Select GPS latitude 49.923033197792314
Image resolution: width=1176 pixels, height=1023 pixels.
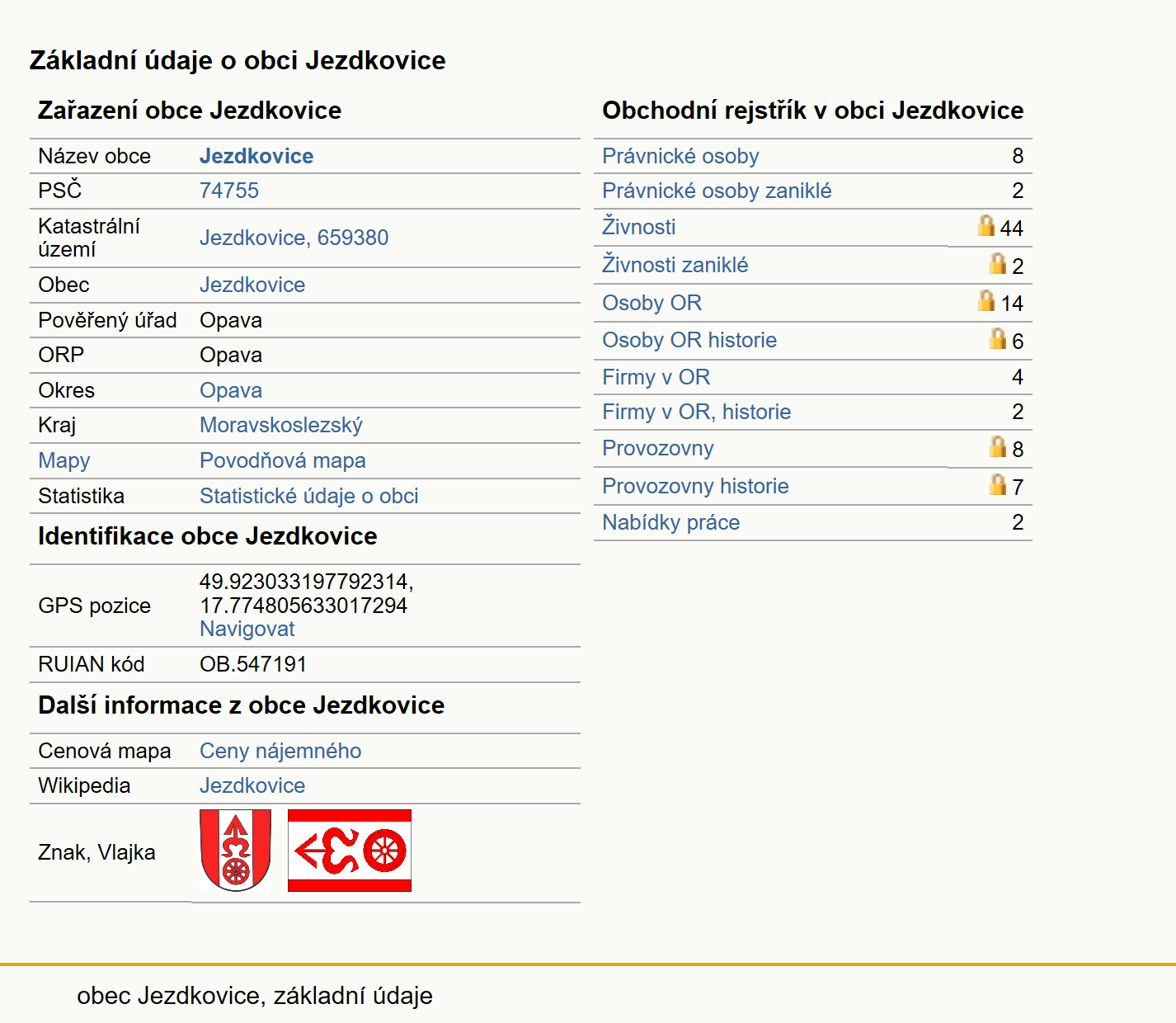click(x=307, y=582)
